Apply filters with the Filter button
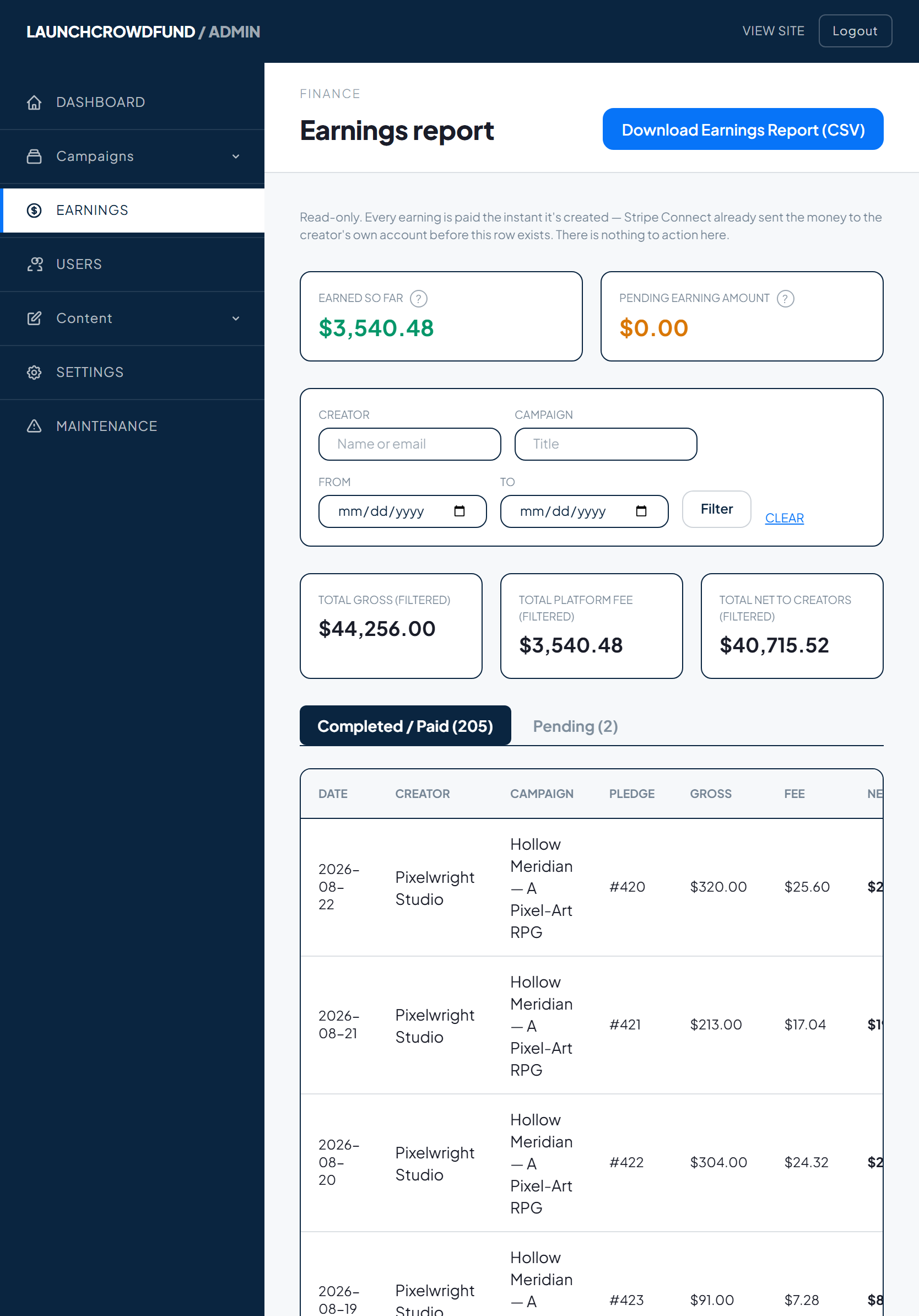919x1316 pixels. pos(716,509)
